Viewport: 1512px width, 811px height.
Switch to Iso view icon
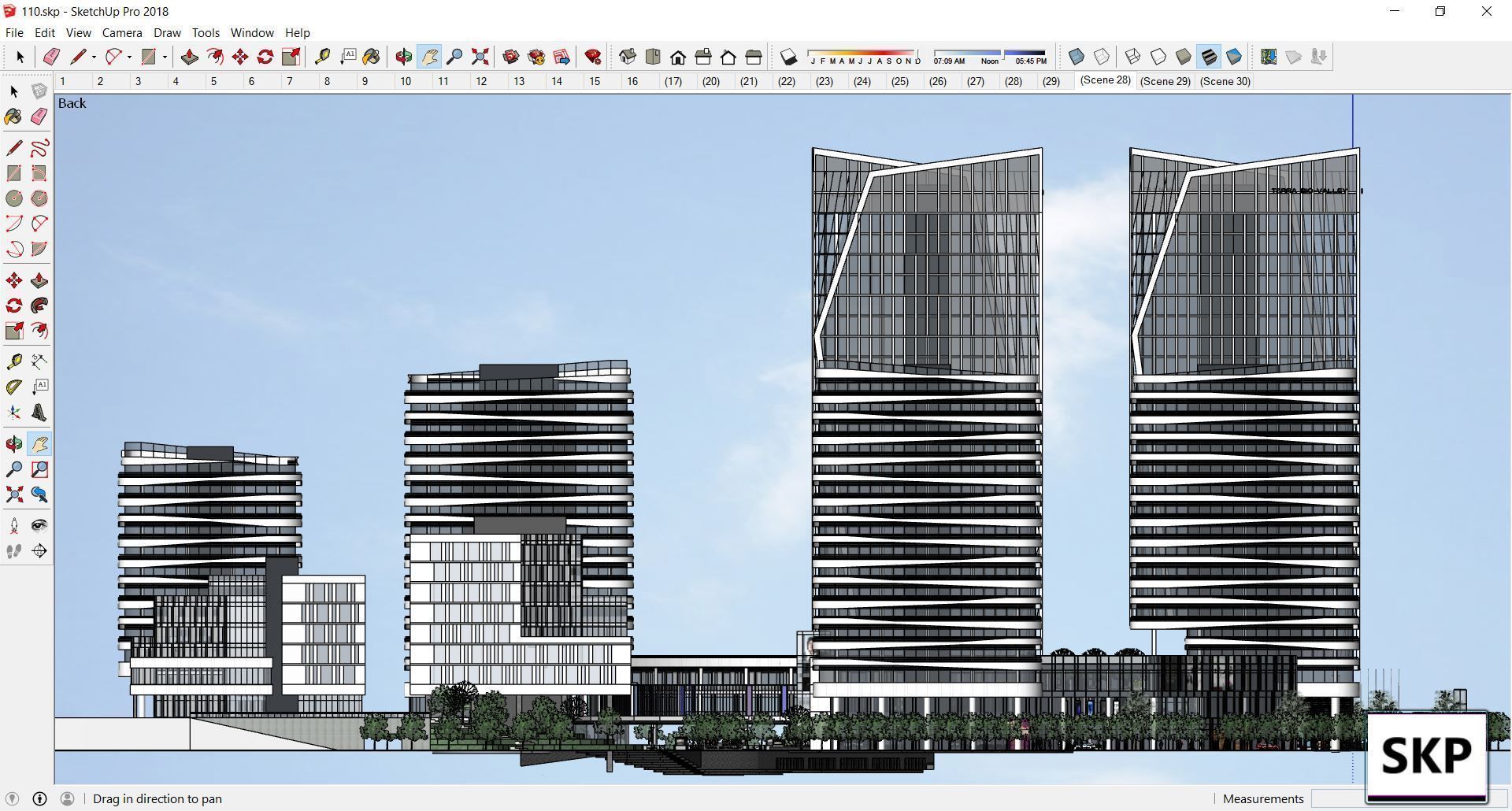(628, 57)
